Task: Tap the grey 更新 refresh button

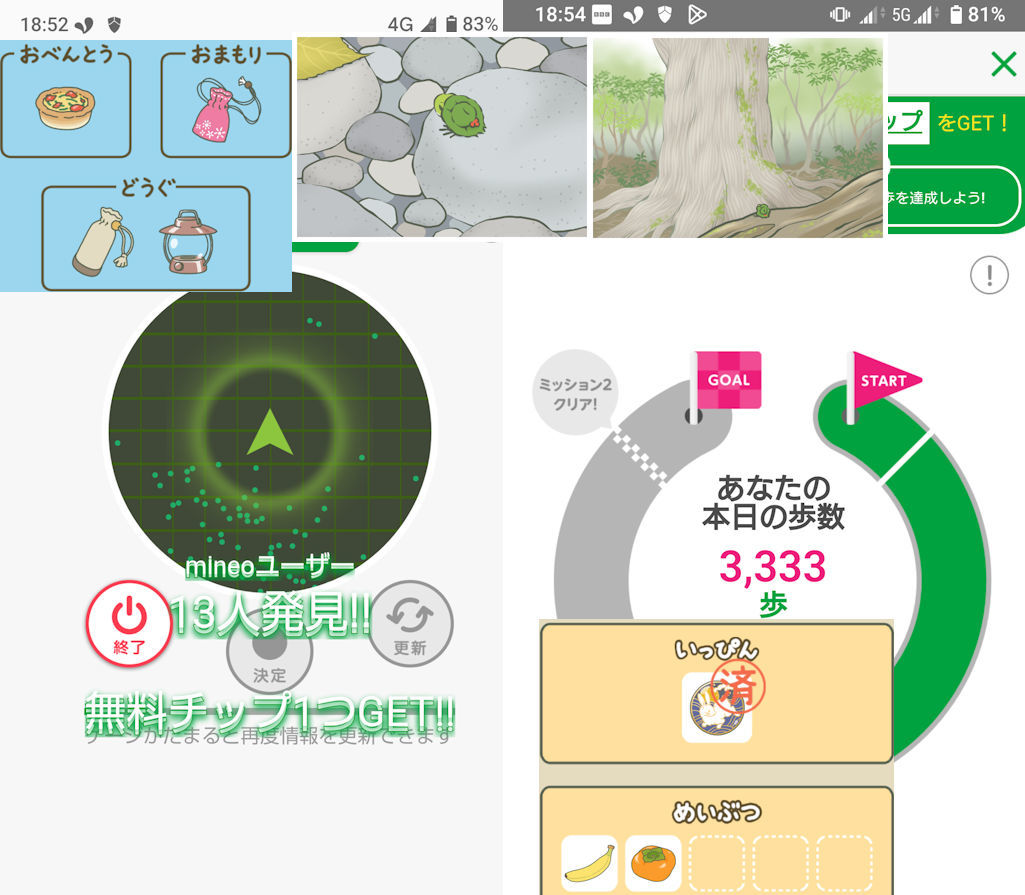Action: click(x=410, y=624)
